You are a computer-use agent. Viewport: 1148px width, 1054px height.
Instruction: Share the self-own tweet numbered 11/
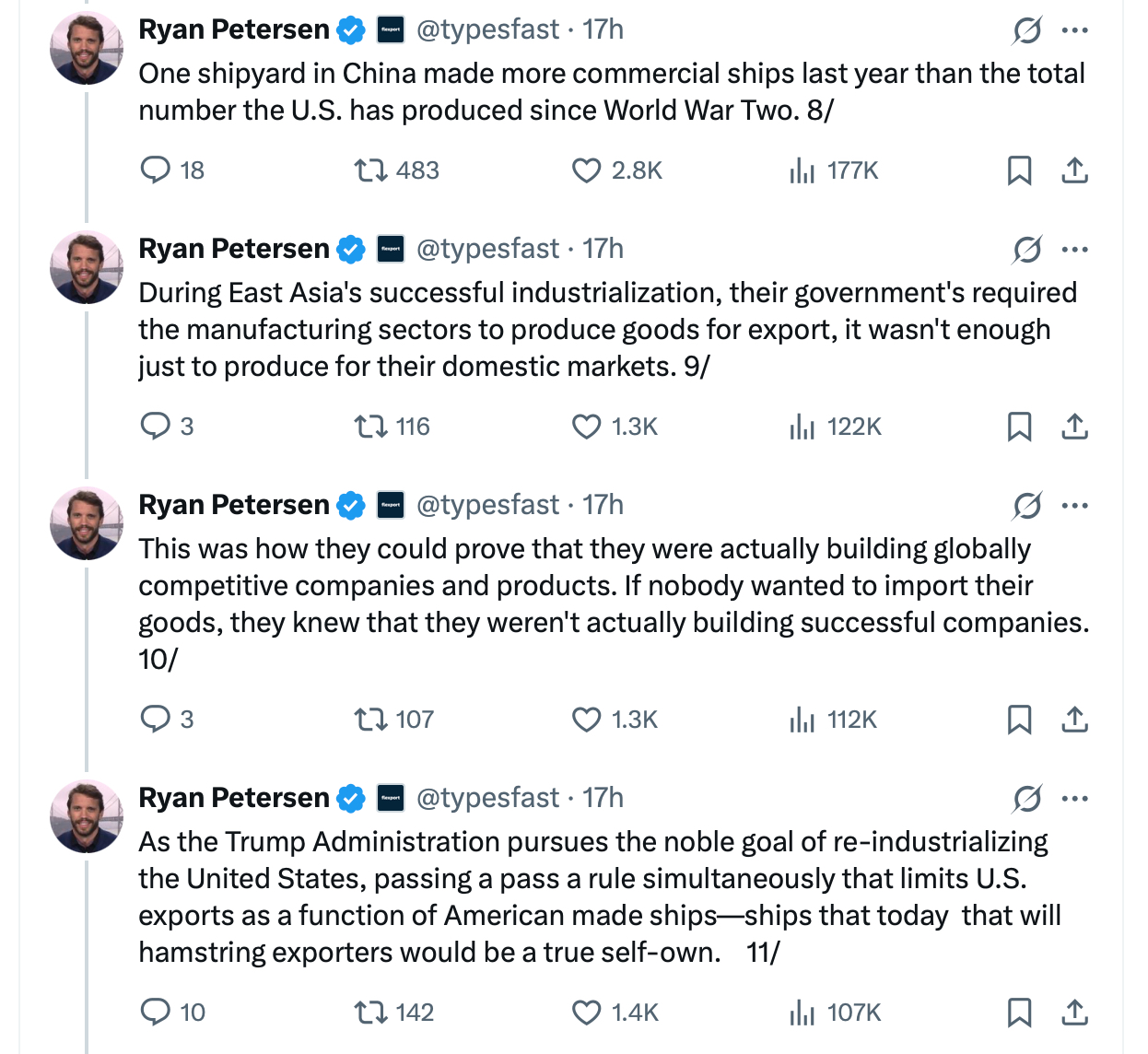(x=1074, y=1013)
